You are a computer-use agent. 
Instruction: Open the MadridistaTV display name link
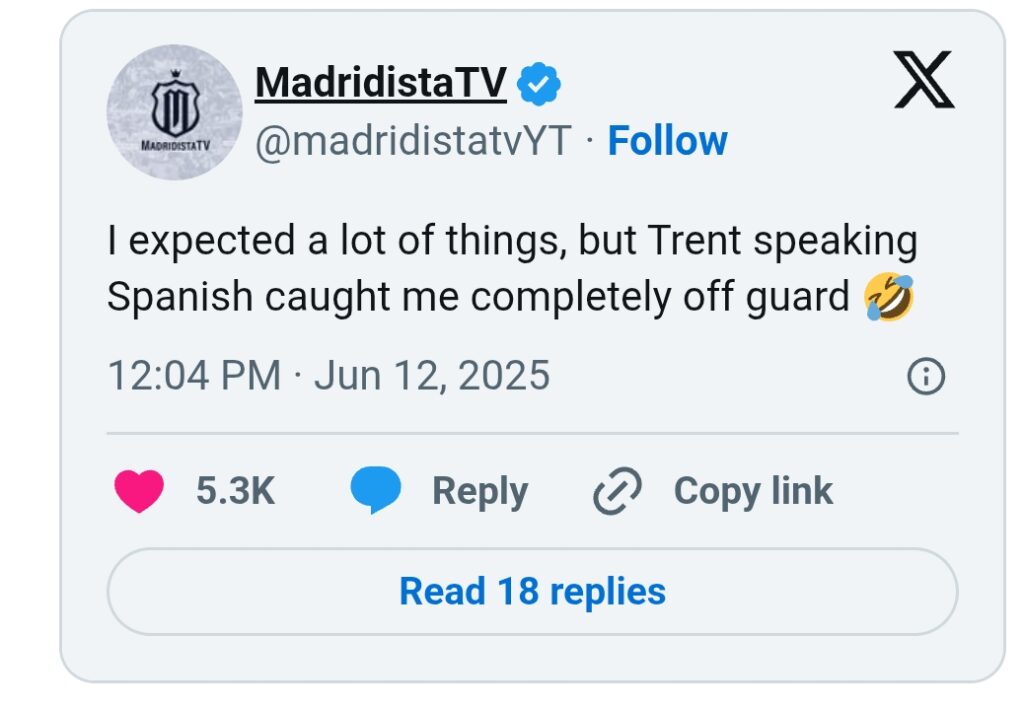(x=381, y=84)
